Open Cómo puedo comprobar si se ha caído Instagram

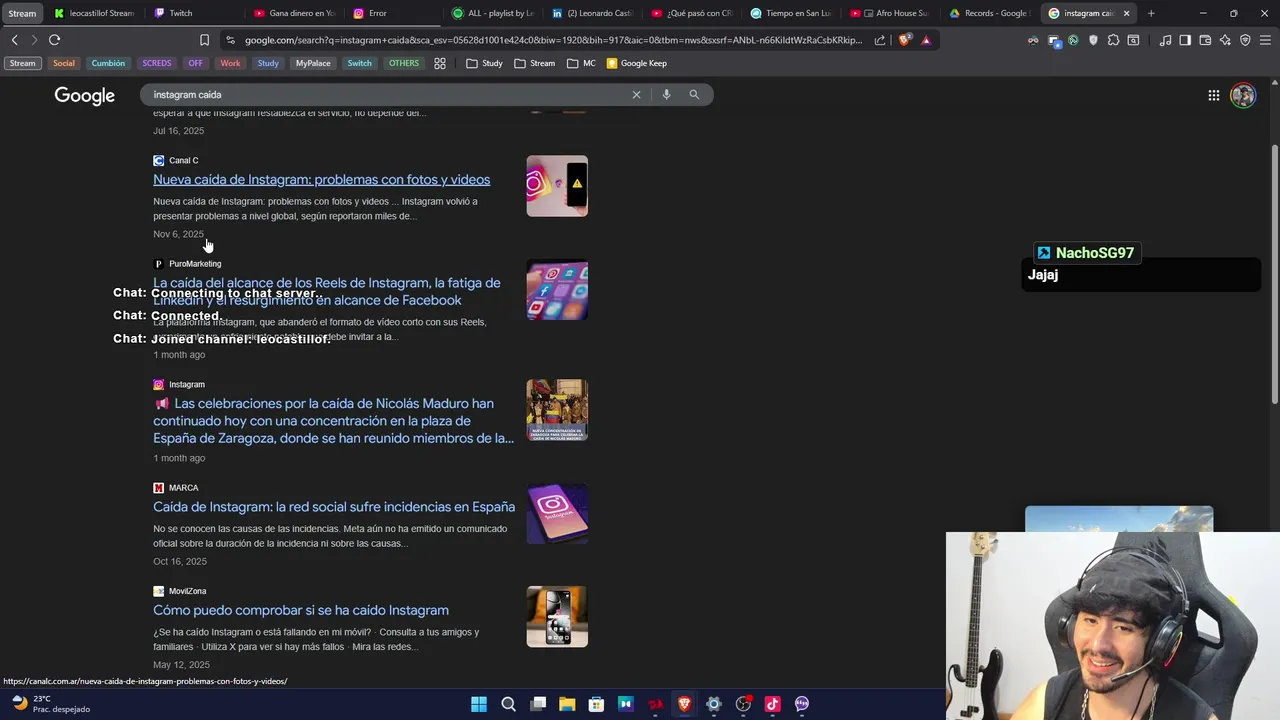click(x=301, y=610)
